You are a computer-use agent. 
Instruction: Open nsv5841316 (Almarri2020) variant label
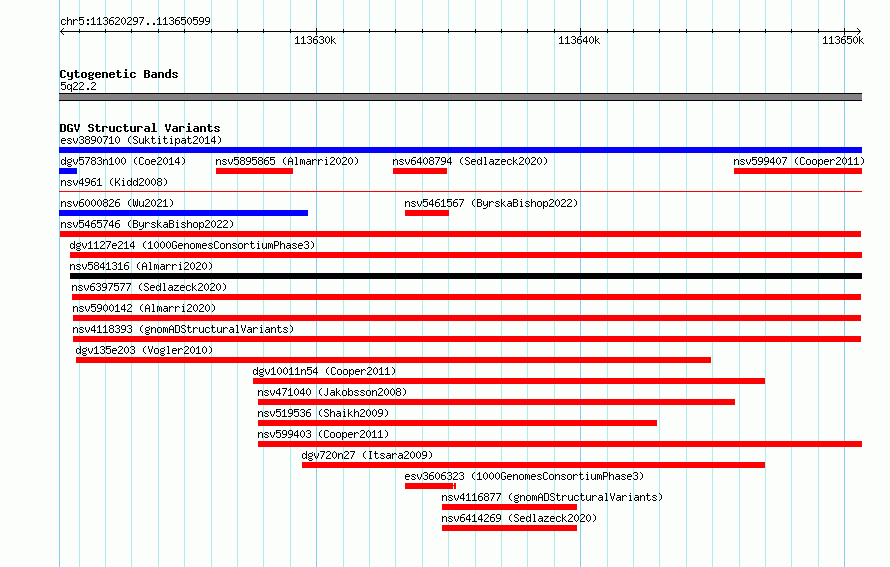point(141,266)
